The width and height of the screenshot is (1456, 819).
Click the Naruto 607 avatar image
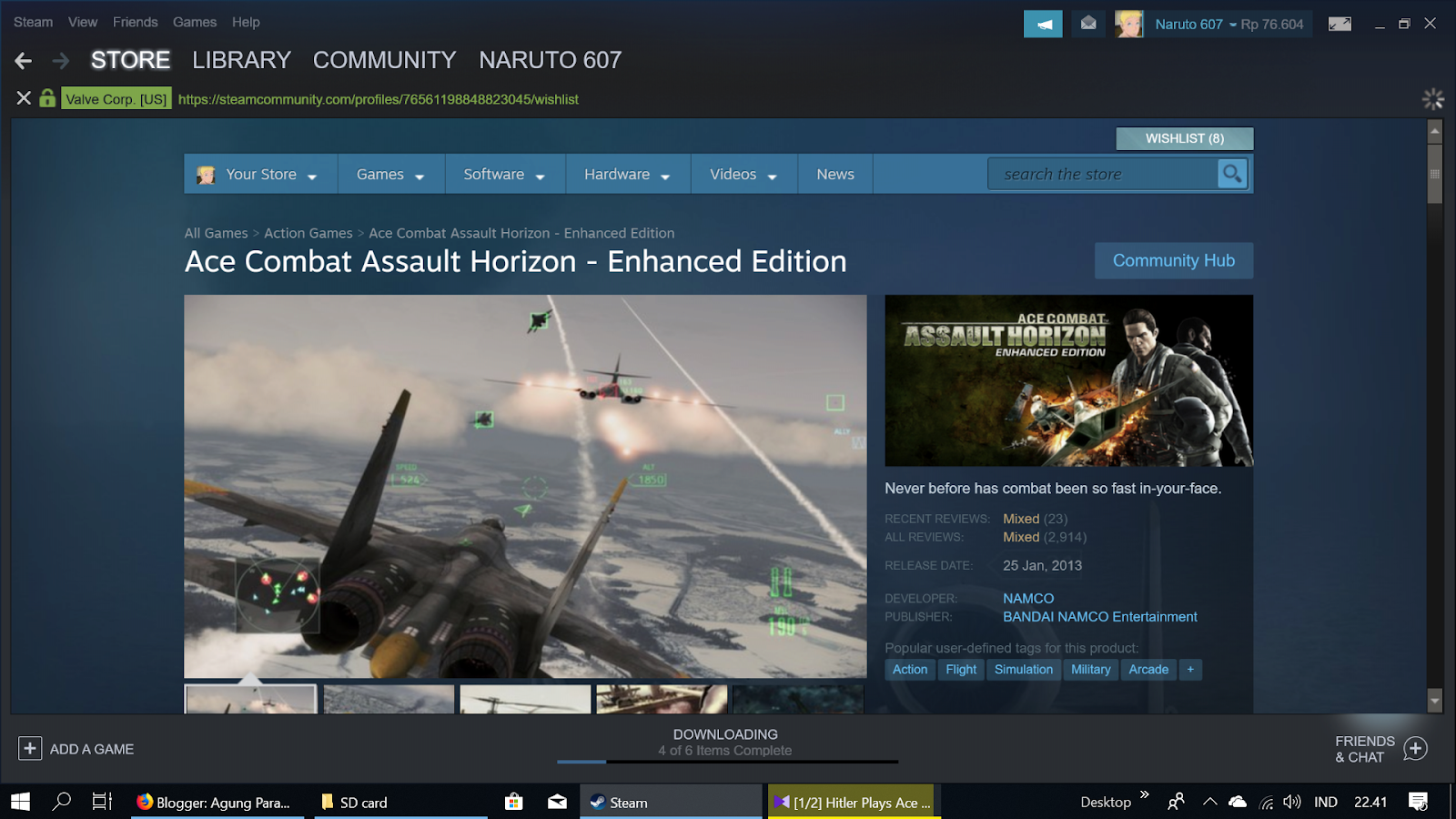click(x=1129, y=24)
